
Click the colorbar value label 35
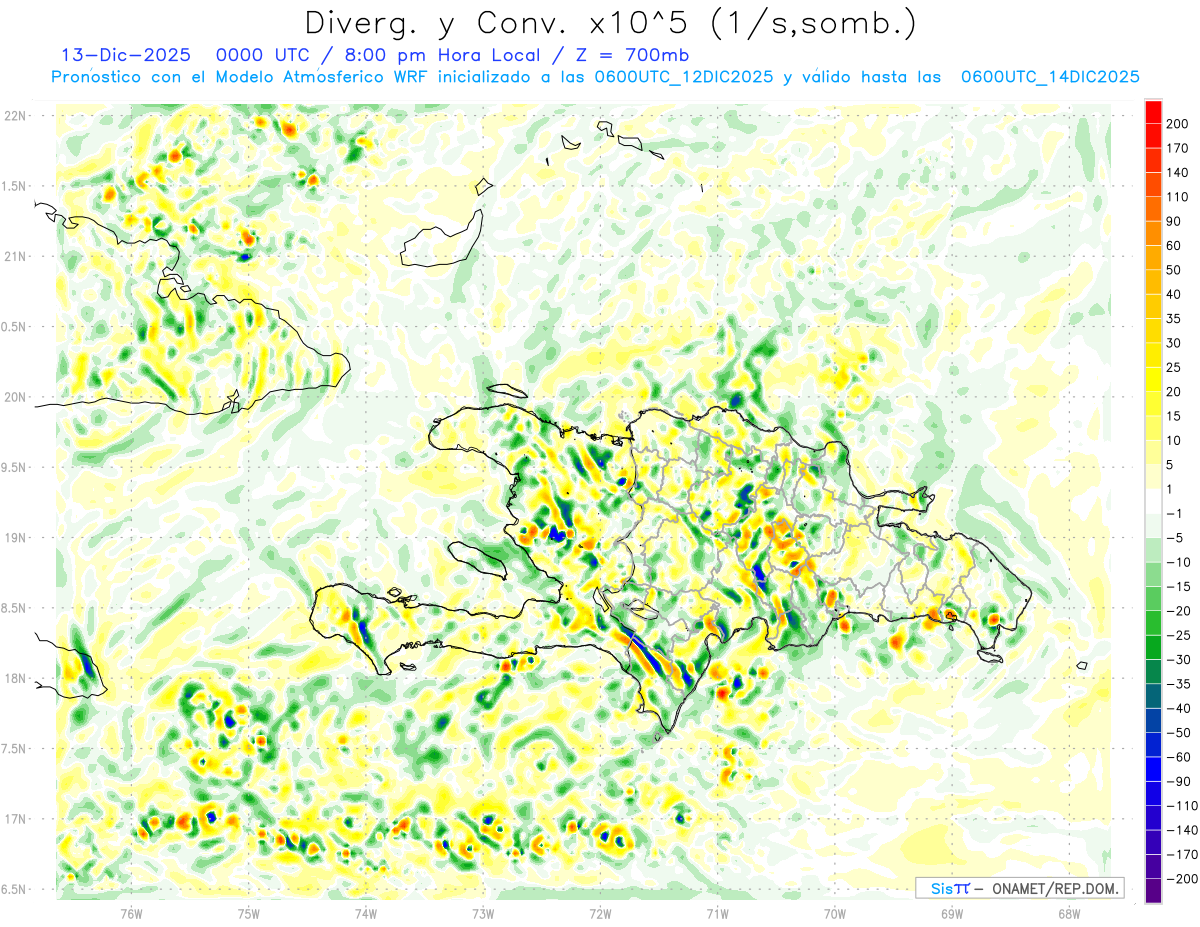pos(1173,319)
